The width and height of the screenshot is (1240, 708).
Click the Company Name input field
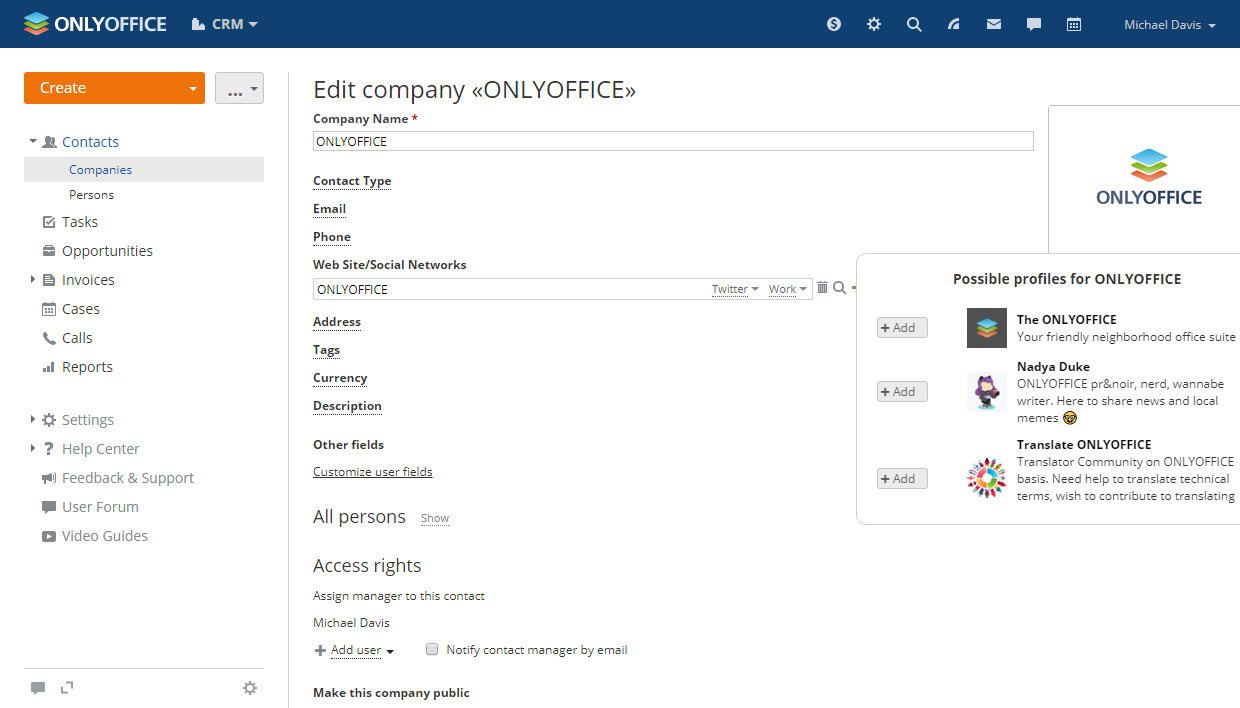tap(673, 142)
